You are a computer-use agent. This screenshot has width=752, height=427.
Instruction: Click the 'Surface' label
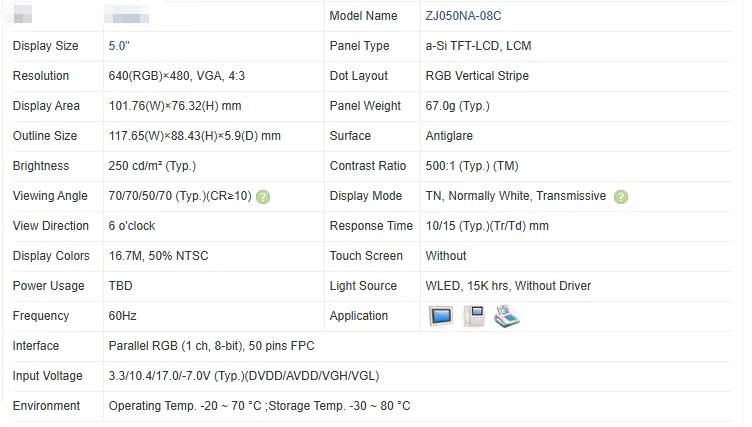[x=350, y=136]
